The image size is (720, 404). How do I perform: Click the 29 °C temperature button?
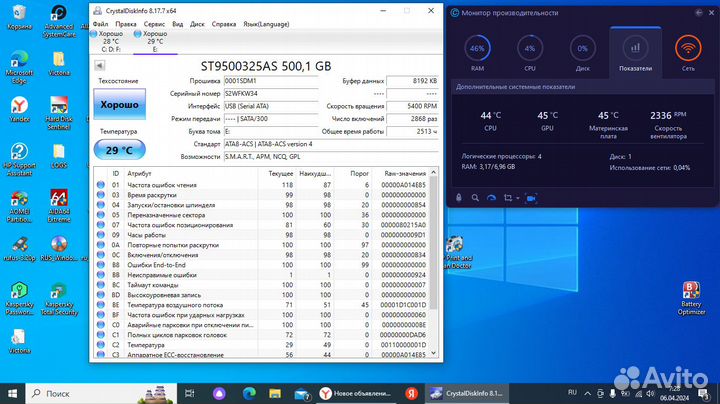click(x=119, y=150)
